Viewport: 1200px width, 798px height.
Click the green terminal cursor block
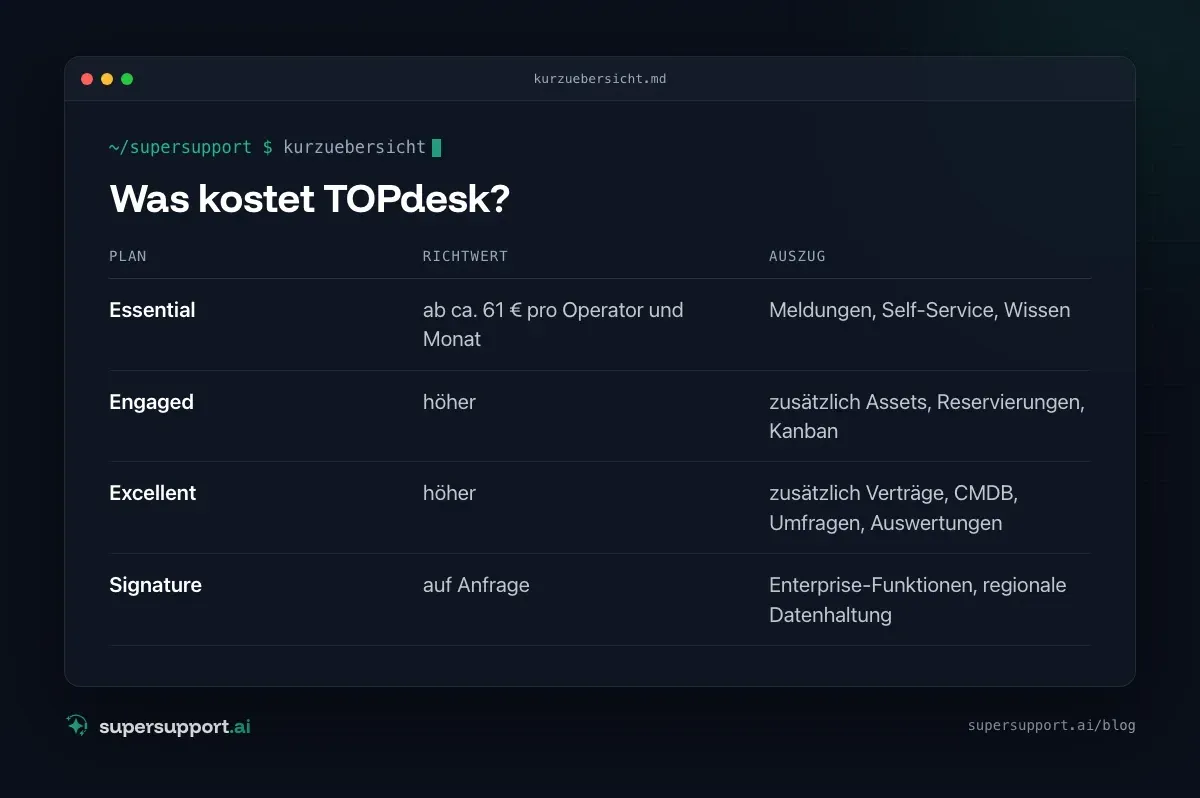(x=436, y=148)
